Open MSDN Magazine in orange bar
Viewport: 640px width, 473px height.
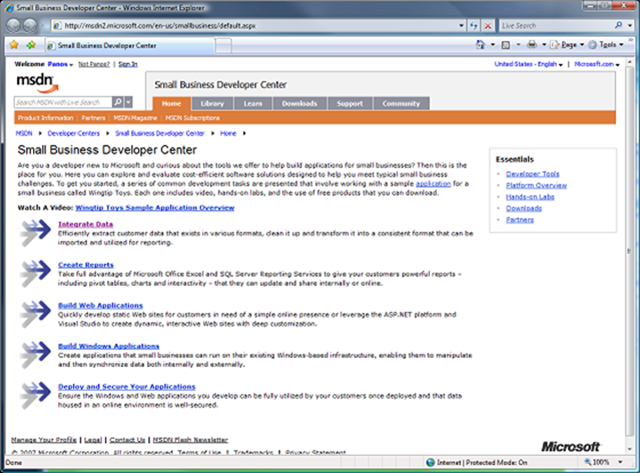point(135,118)
